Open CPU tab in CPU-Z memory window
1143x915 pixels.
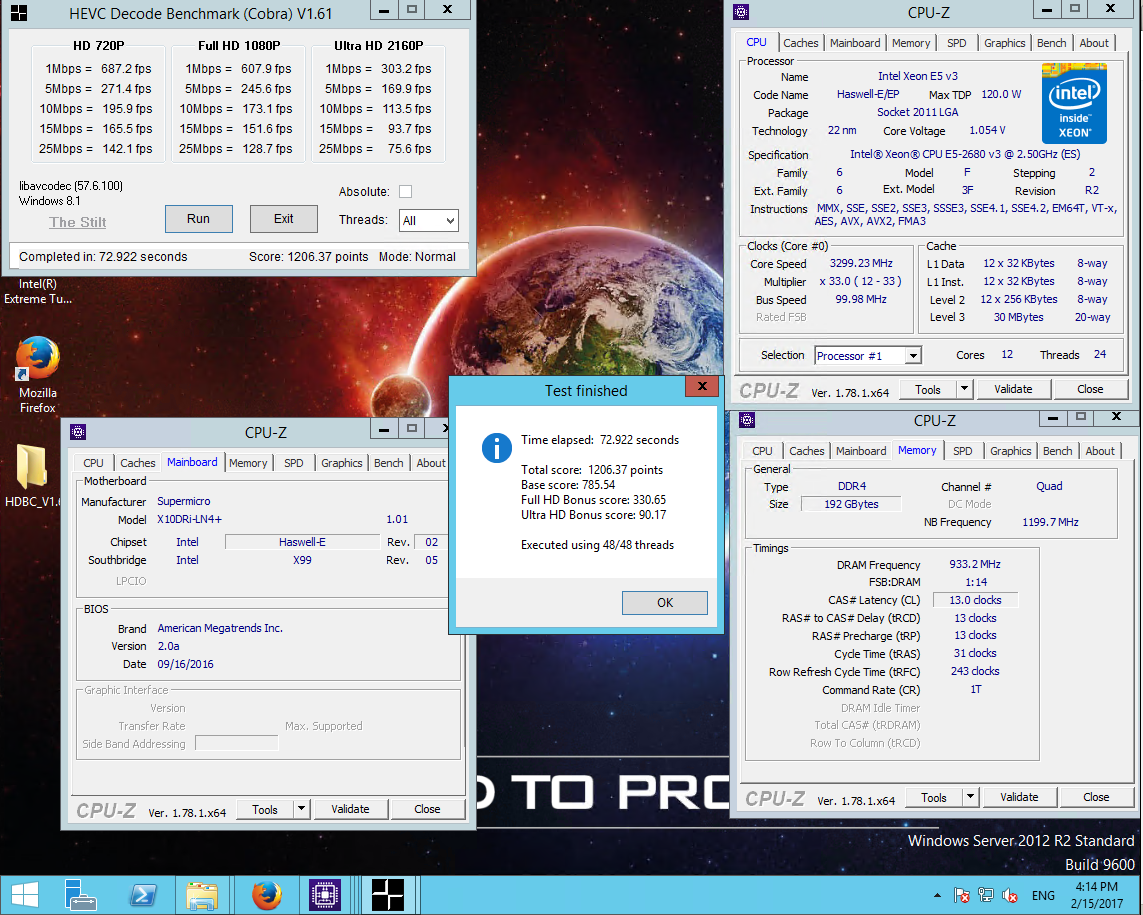pos(762,451)
